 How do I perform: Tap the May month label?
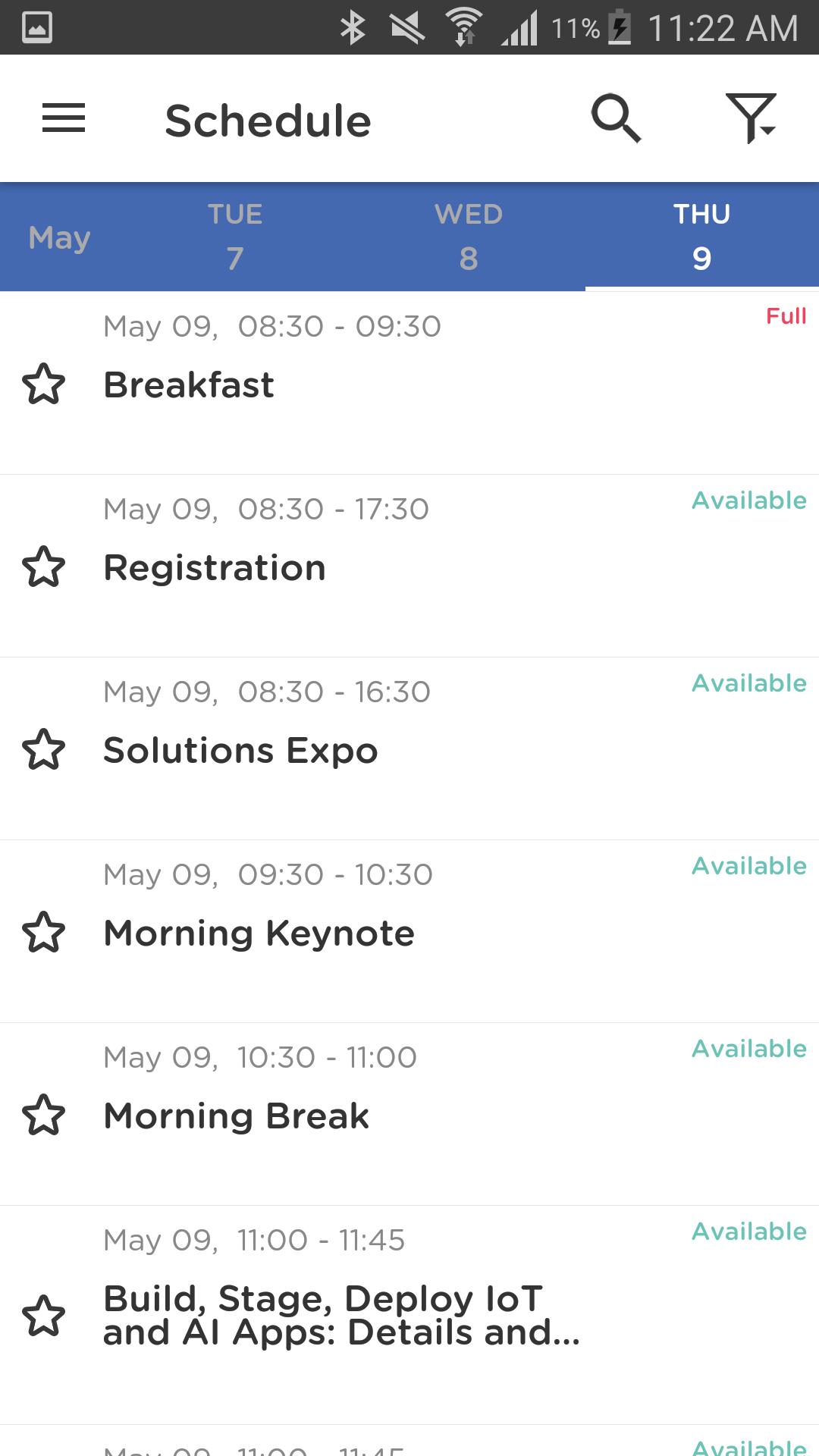tap(59, 238)
